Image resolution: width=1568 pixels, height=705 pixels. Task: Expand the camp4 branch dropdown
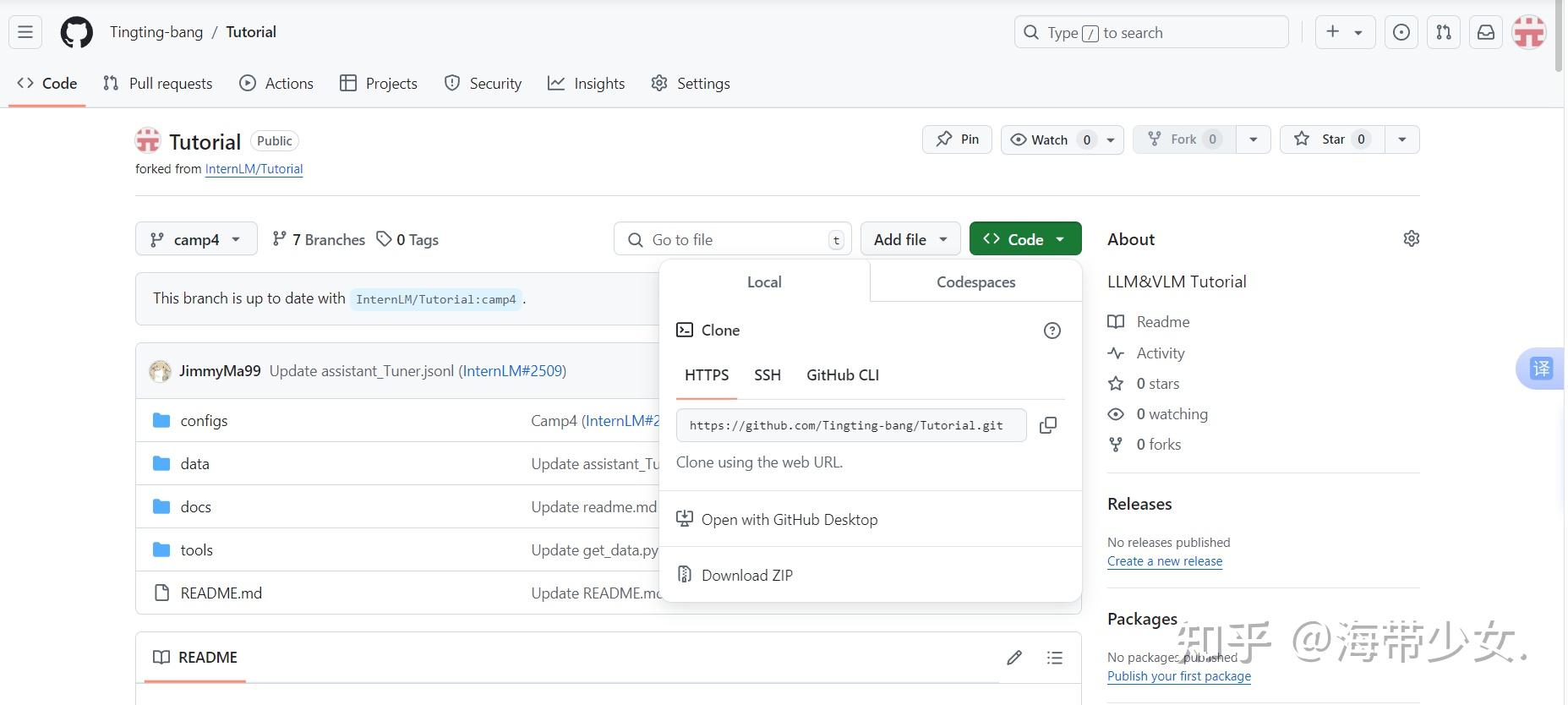click(195, 240)
